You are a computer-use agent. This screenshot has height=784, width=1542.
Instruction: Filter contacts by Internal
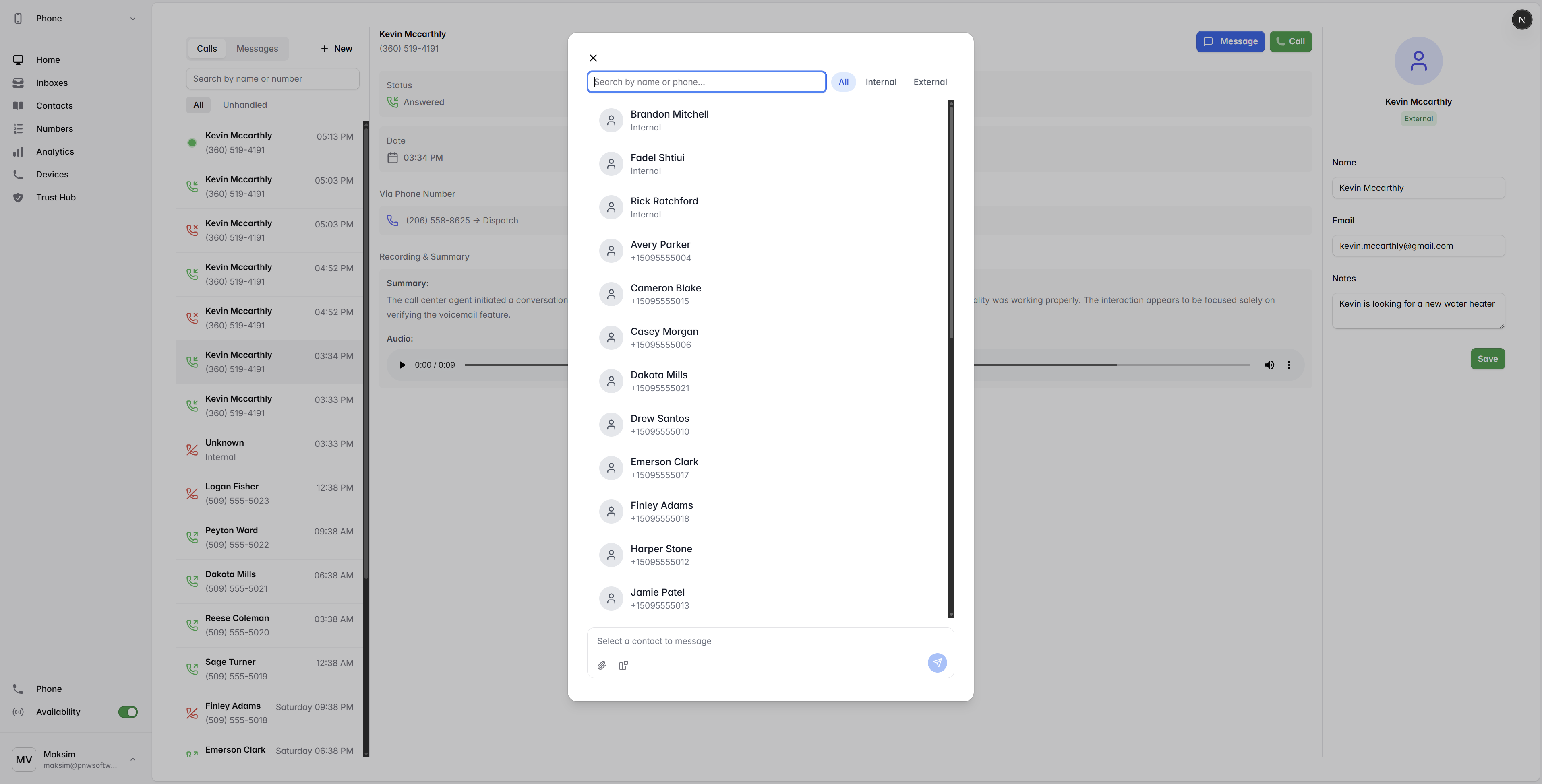pyautogui.click(x=881, y=82)
